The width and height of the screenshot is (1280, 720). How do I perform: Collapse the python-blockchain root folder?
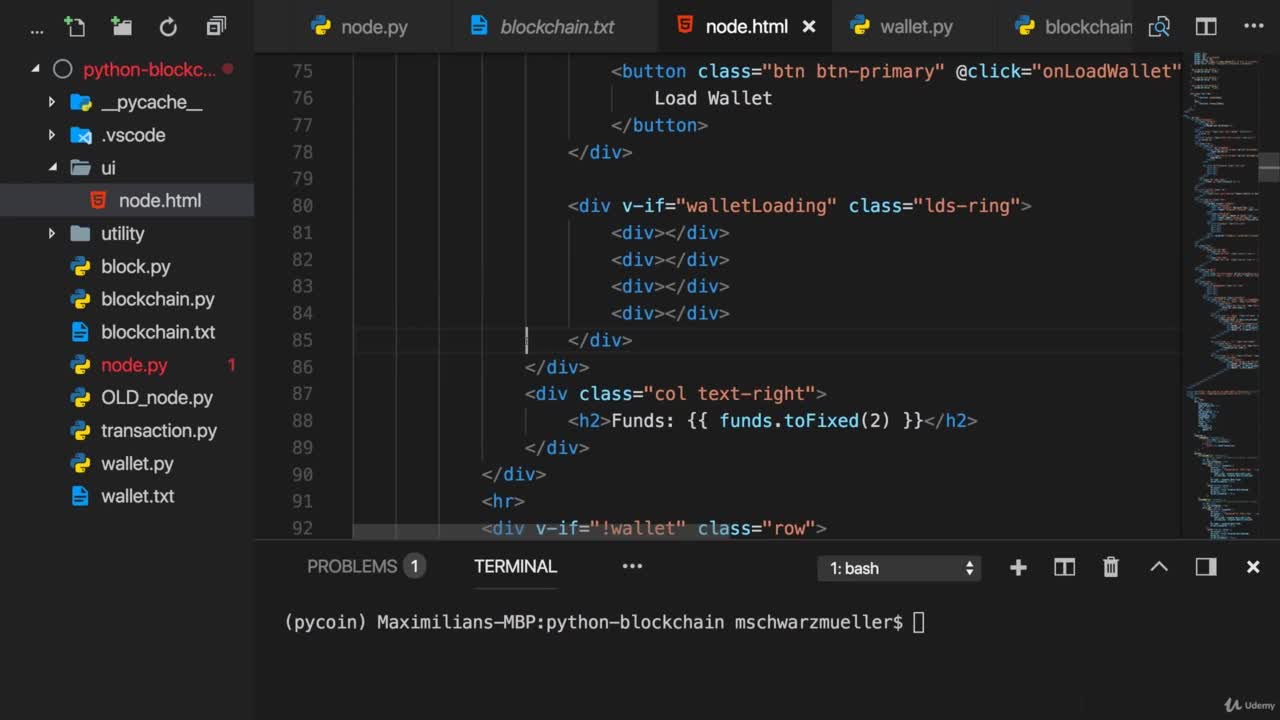[x=36, y=69]
